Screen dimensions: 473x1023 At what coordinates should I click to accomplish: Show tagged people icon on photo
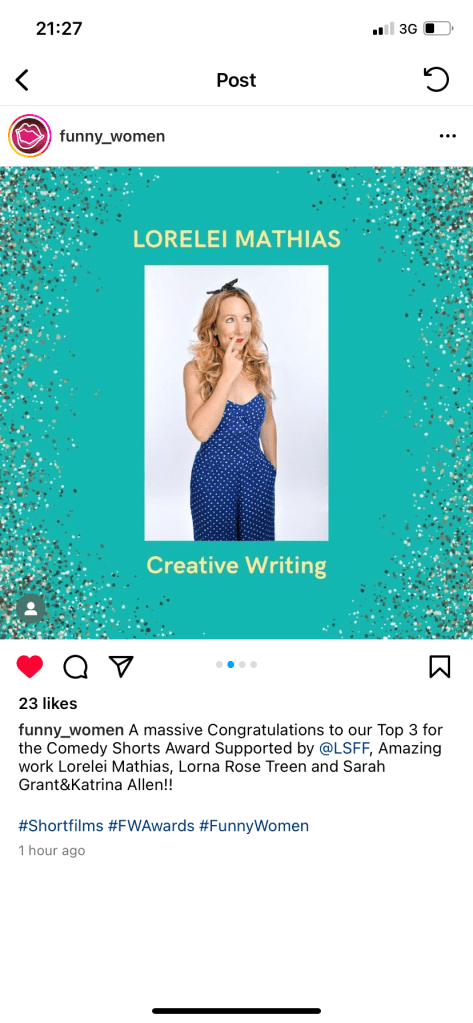[x=30, y=609]
